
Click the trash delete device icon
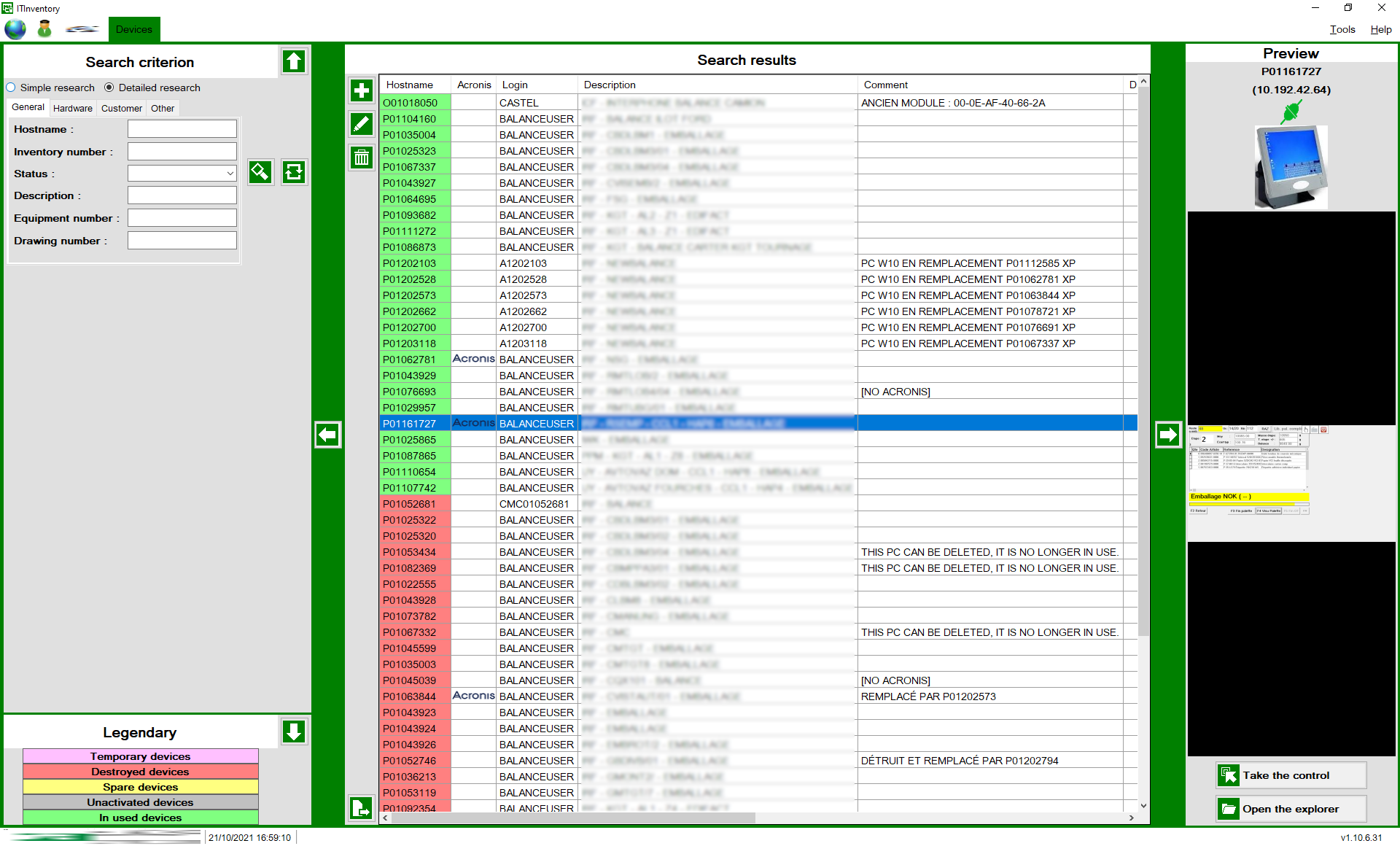[x=362, y=158]
